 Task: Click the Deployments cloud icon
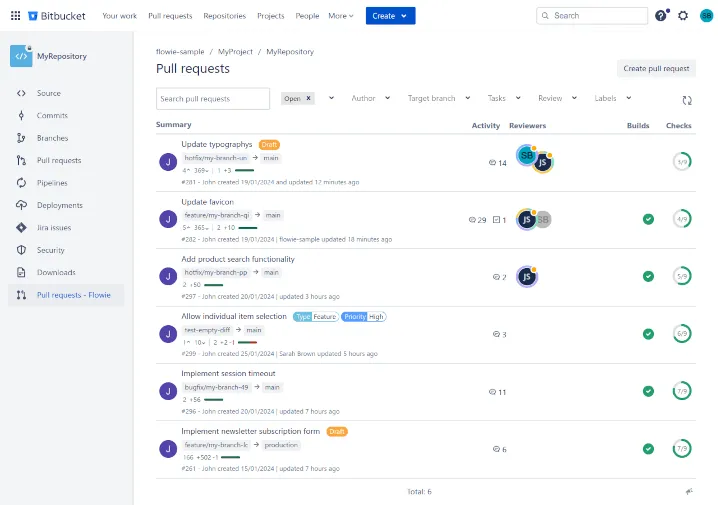[x=21, y=205]
